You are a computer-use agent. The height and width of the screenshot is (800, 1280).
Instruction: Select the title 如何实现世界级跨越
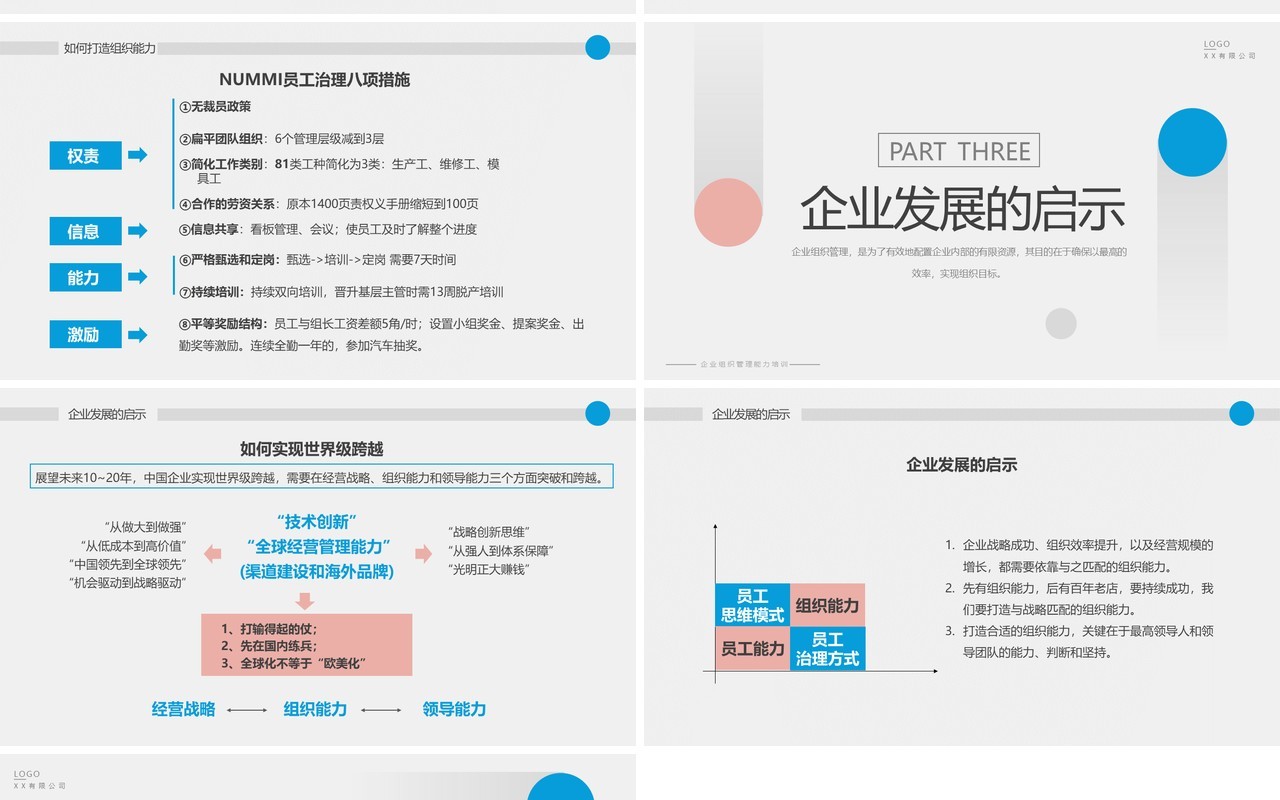tap(312, 449)
